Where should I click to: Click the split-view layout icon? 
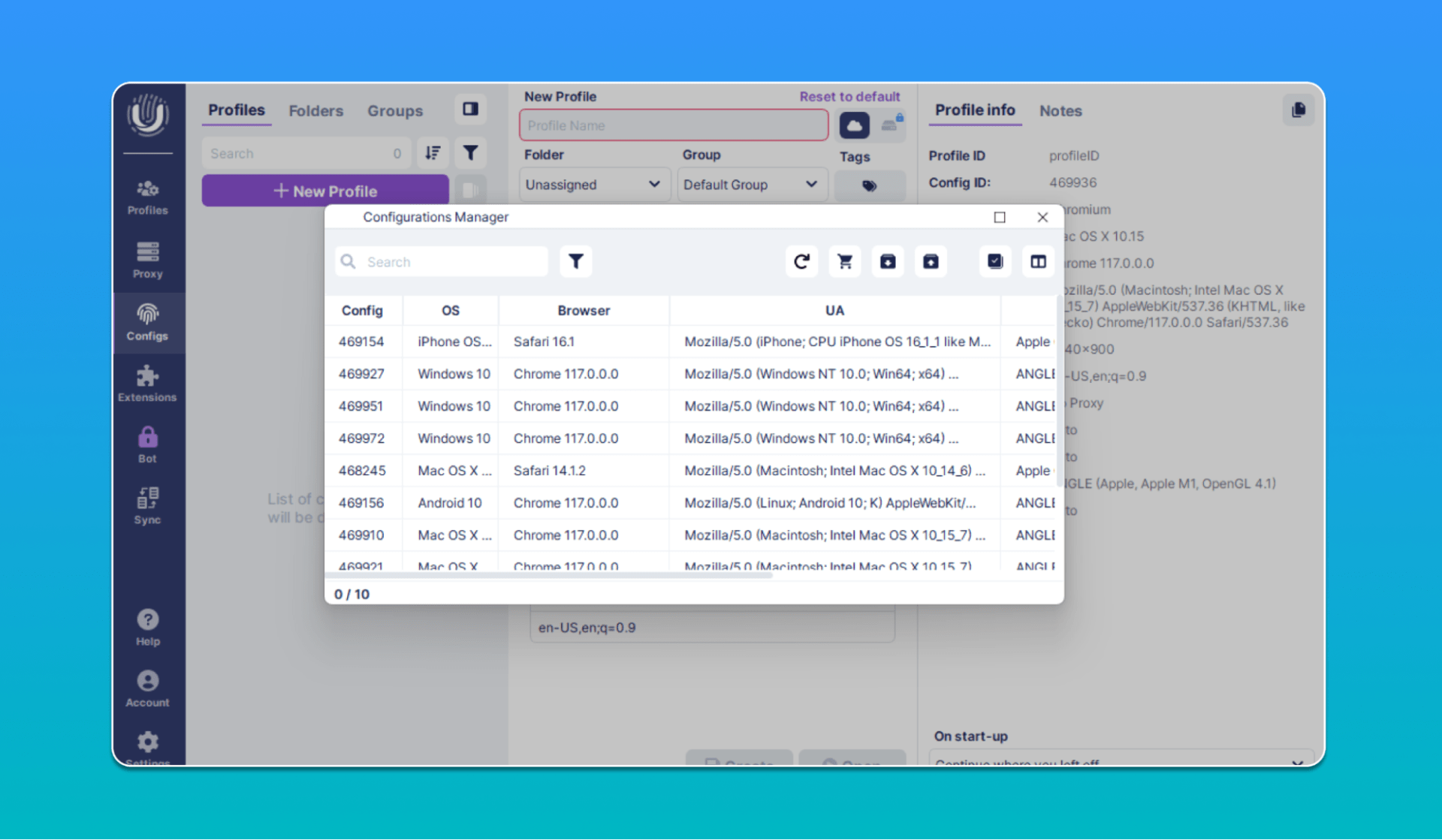coord(1039,261)
